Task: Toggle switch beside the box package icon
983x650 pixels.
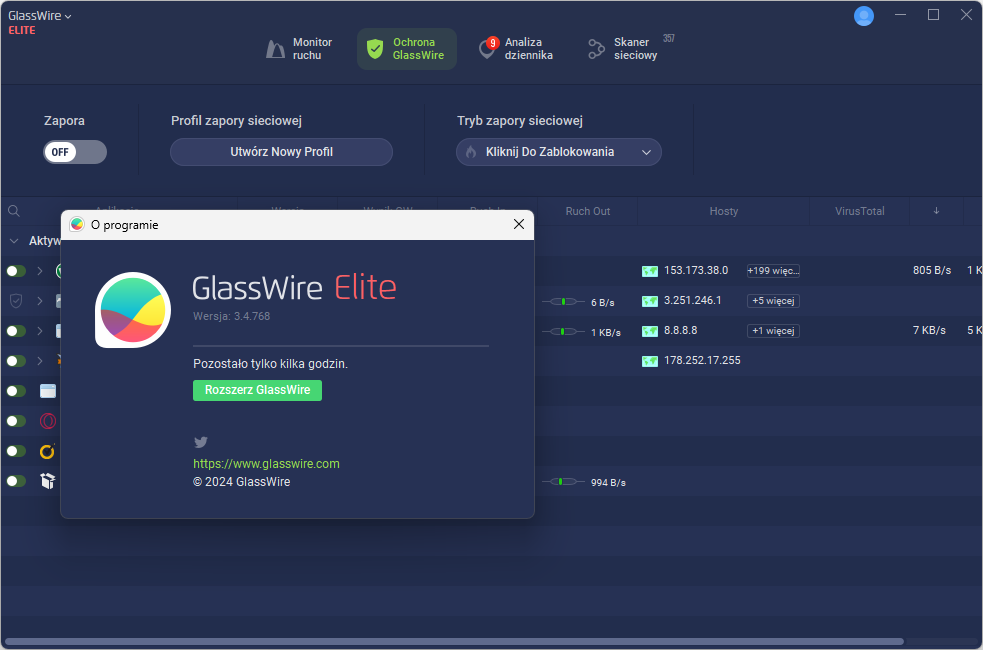Action: [x=16, y=481]
